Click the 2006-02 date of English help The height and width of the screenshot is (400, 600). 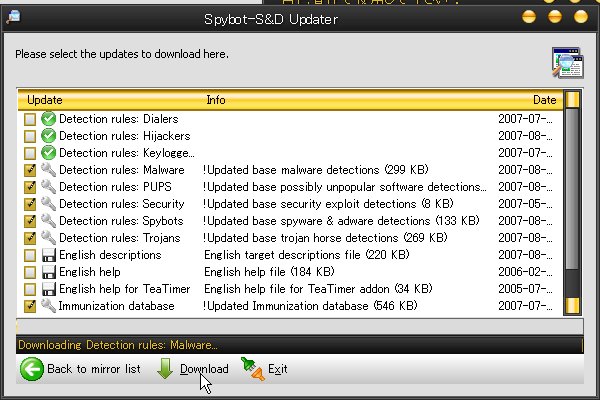click(525, 272)
